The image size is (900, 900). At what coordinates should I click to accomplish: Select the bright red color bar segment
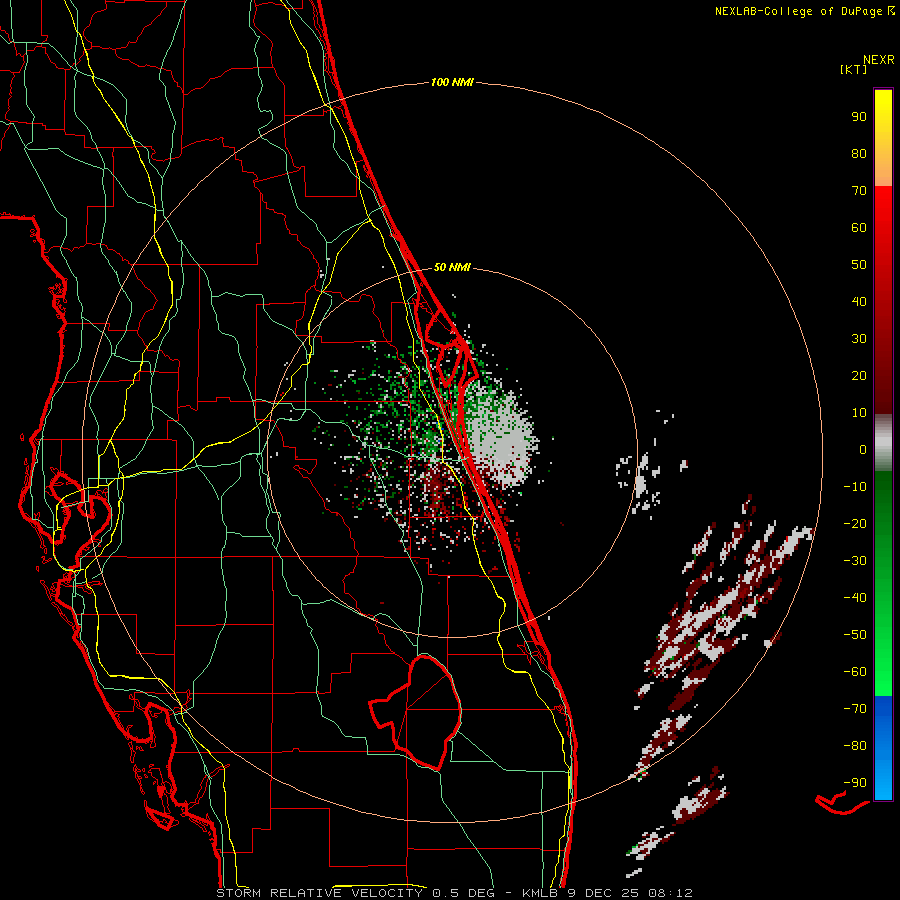coord(883,211)
